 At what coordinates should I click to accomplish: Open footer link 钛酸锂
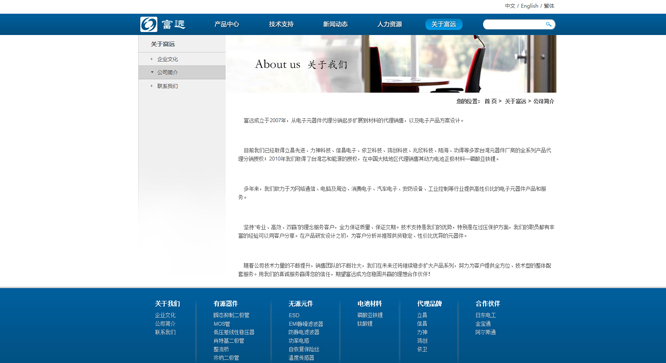[x=365, y=324]
